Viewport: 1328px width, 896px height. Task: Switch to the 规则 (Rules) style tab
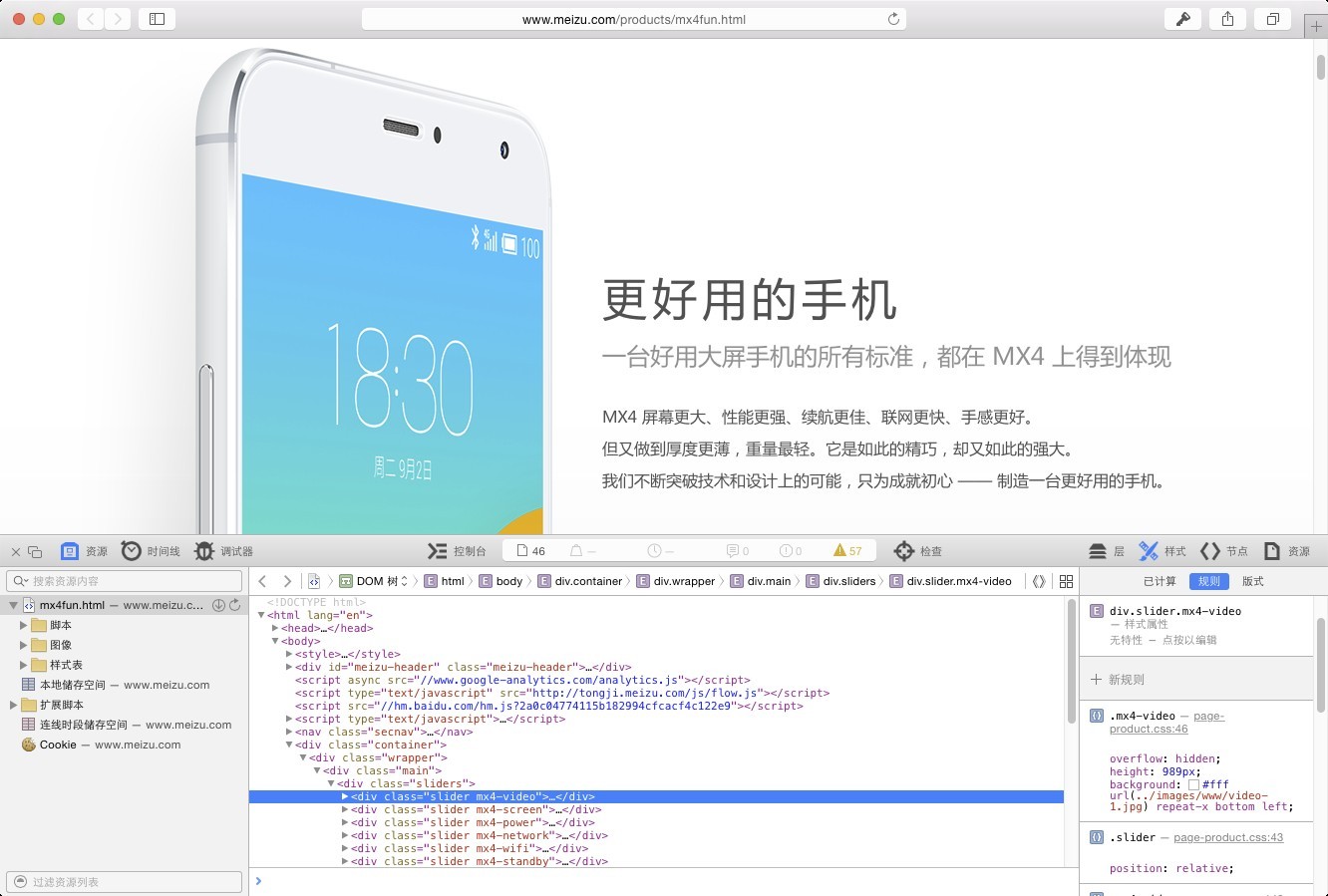[x=1208, y=581]
